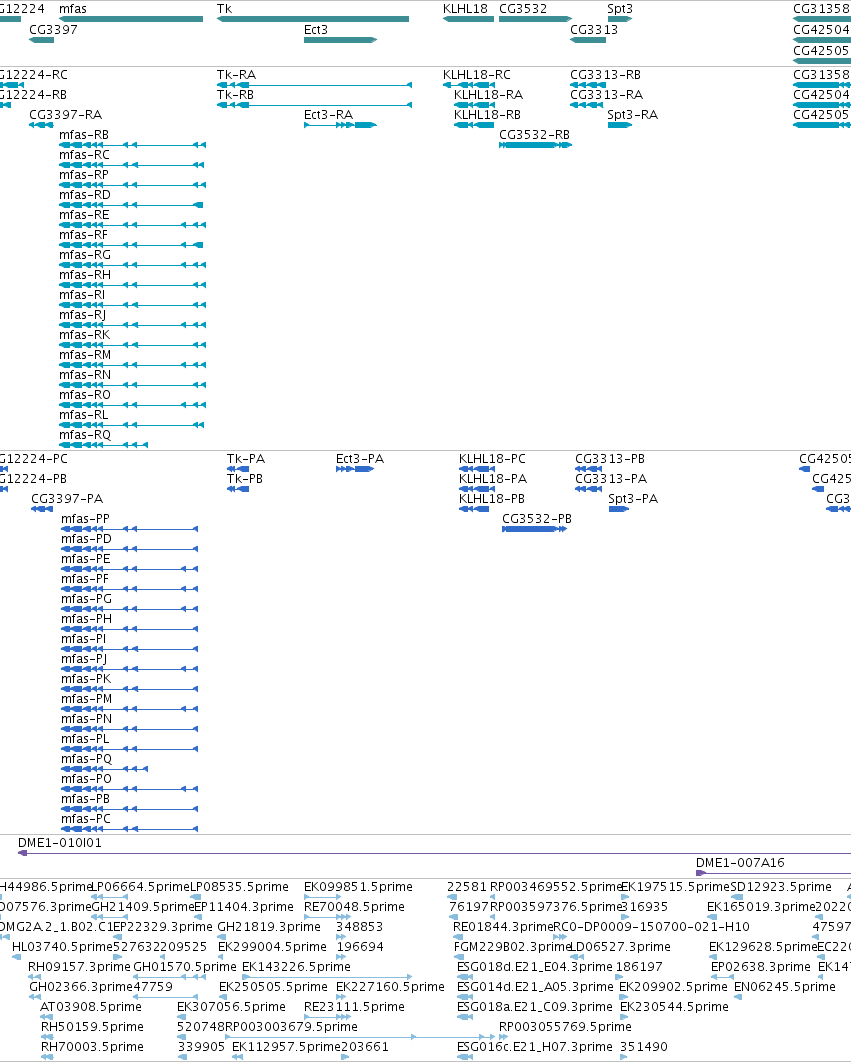Click the Spt3-PA protein label
The image size is (851, 1062).
[634, 498]
